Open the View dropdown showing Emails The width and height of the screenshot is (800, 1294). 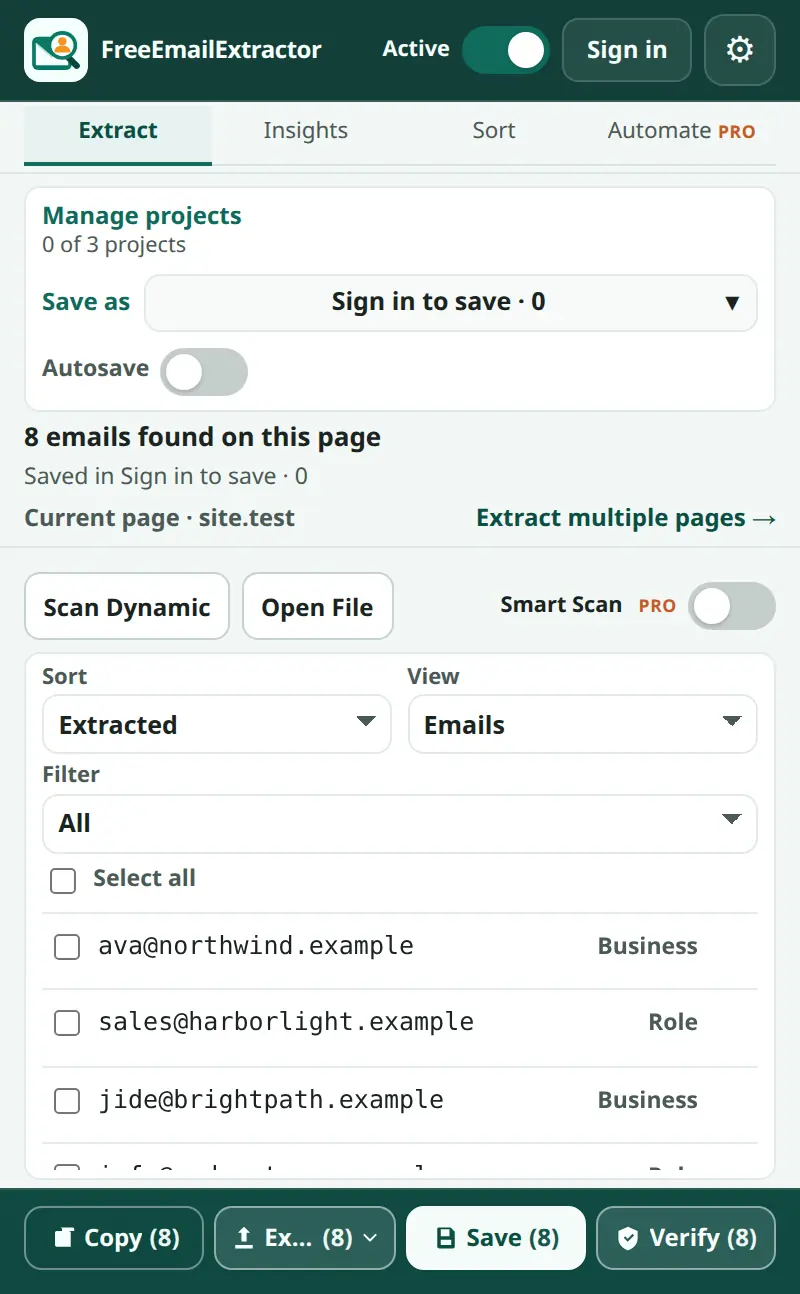(x=583, y=724)
